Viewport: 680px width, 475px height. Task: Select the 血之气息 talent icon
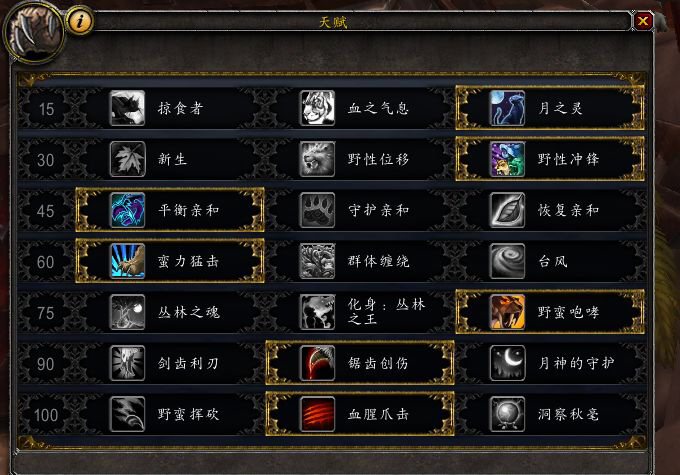pyautogui.click(x=317, y=108)
